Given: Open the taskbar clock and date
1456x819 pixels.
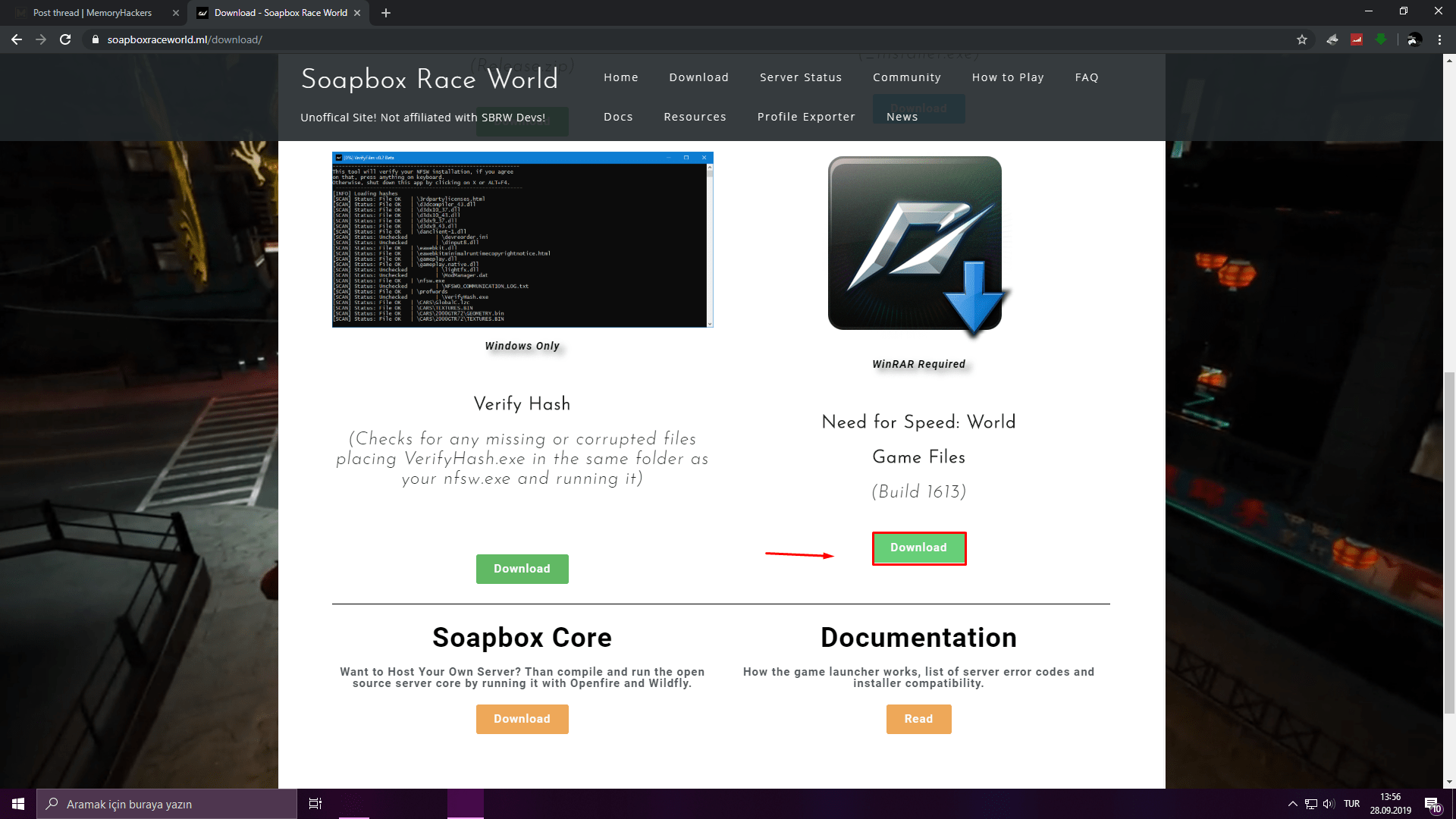Looking at the screenshot, I should [x=1391, y=804].
